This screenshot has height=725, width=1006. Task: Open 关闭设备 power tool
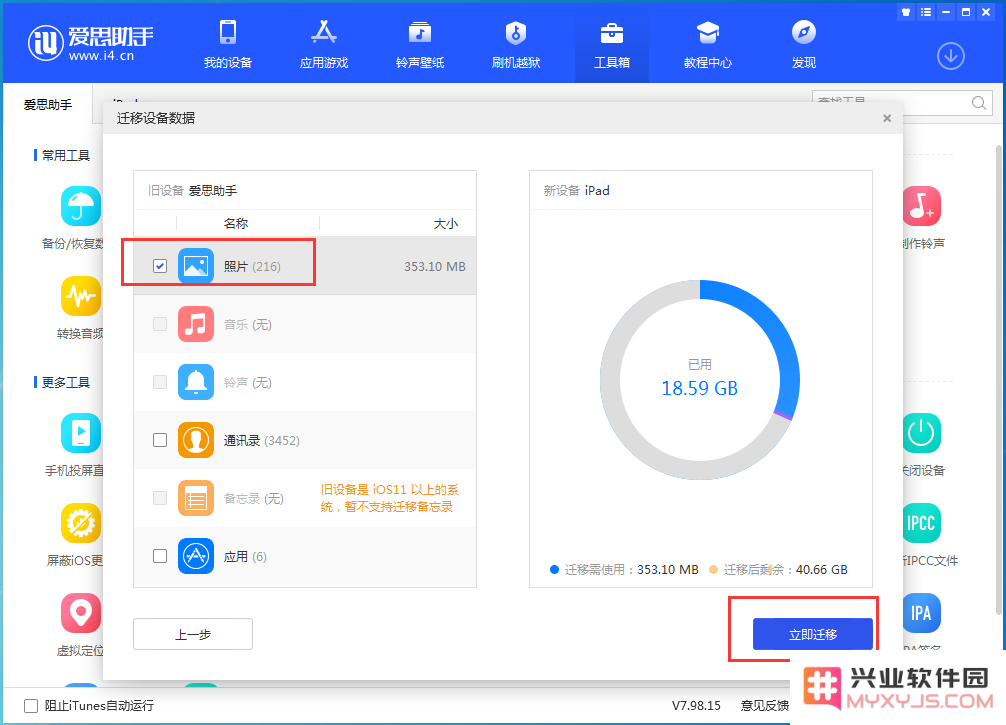point(922,433)
